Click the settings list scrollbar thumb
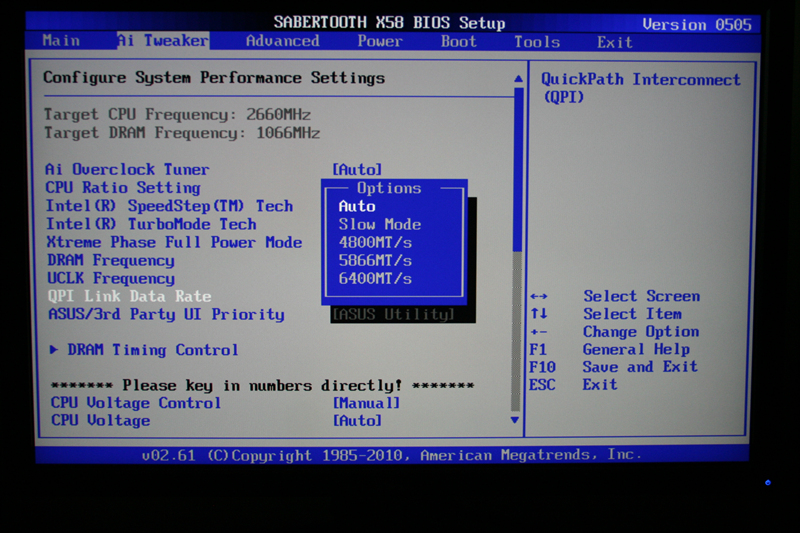The height and width of the screenshot is (533, 800). pyautogui.click(x=517, y=170)
